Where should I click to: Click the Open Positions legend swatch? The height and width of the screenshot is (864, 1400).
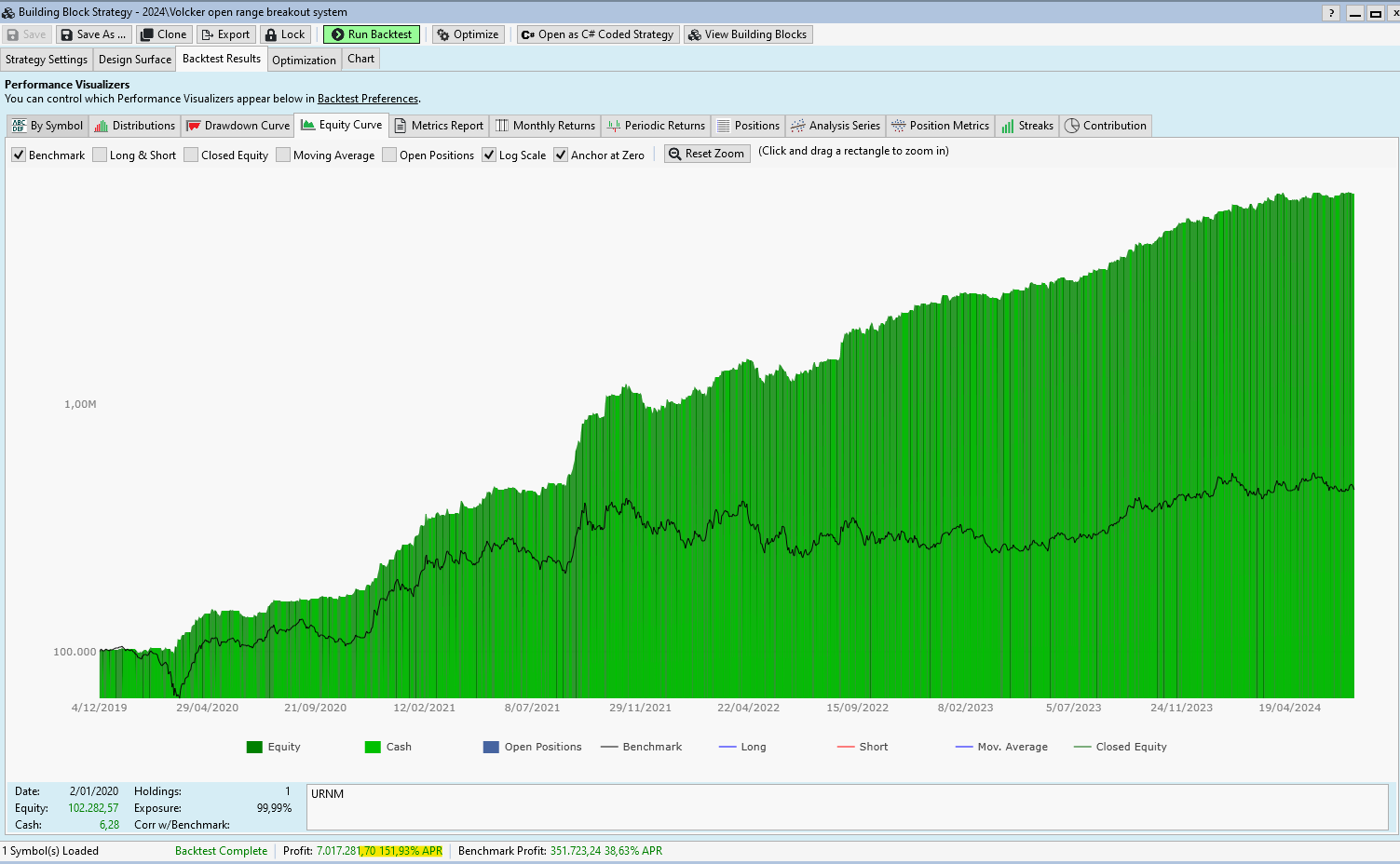click(491, 747)
